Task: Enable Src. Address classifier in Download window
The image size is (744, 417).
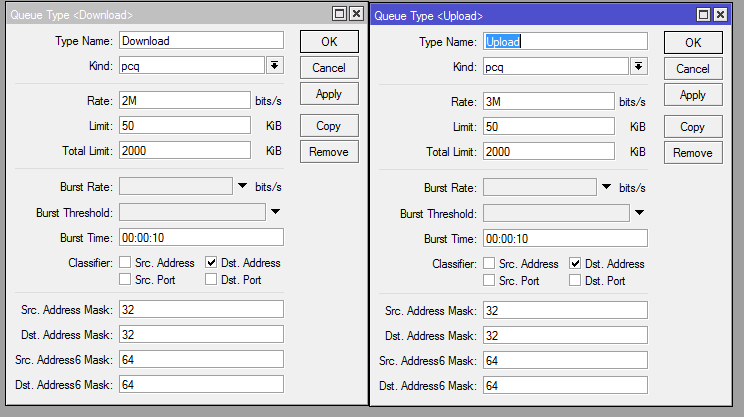Action: [x=125, y=262]
